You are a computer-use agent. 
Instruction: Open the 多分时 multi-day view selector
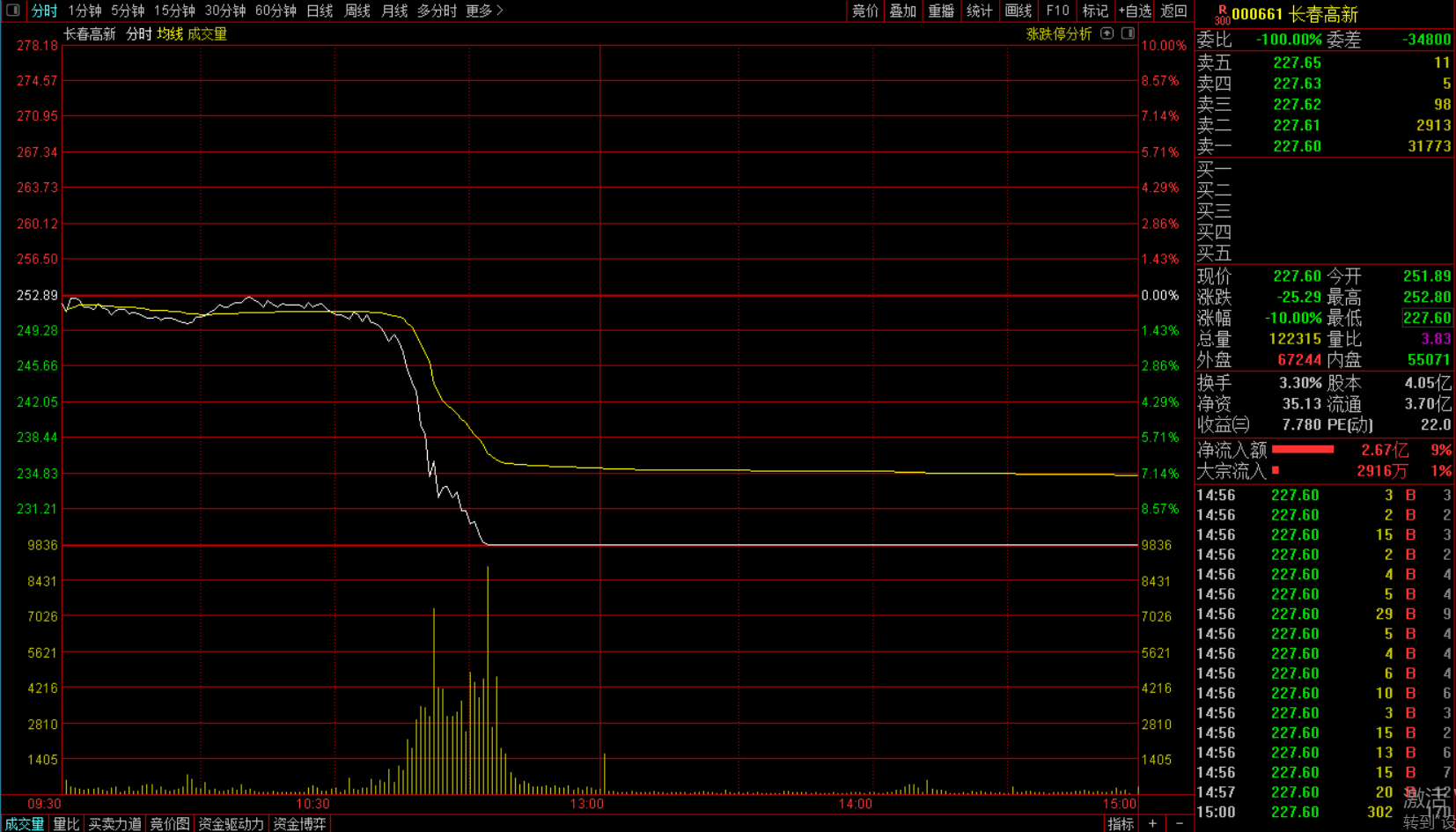[x=437, y=11]
